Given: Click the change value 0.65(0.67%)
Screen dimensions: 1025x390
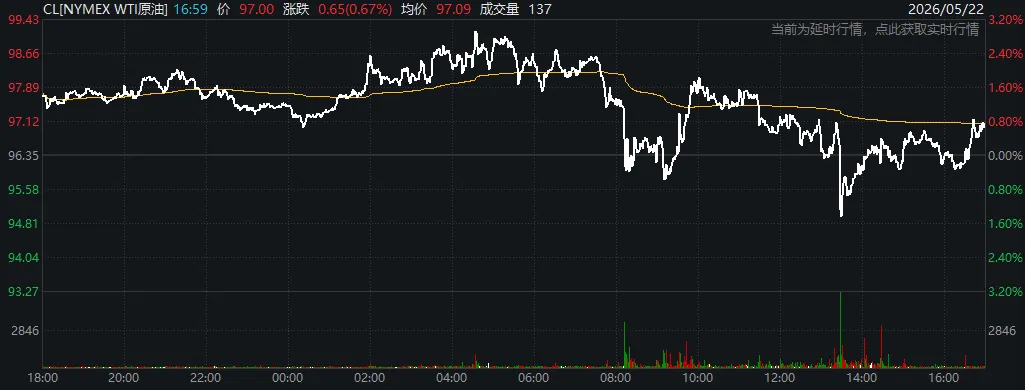Looking at the screenshot, I should tap(355, 9).
